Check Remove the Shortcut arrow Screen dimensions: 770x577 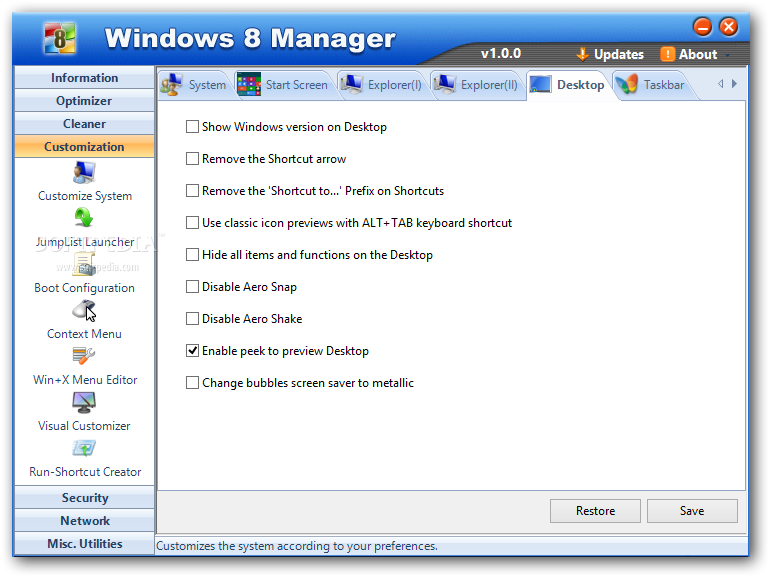192,159
